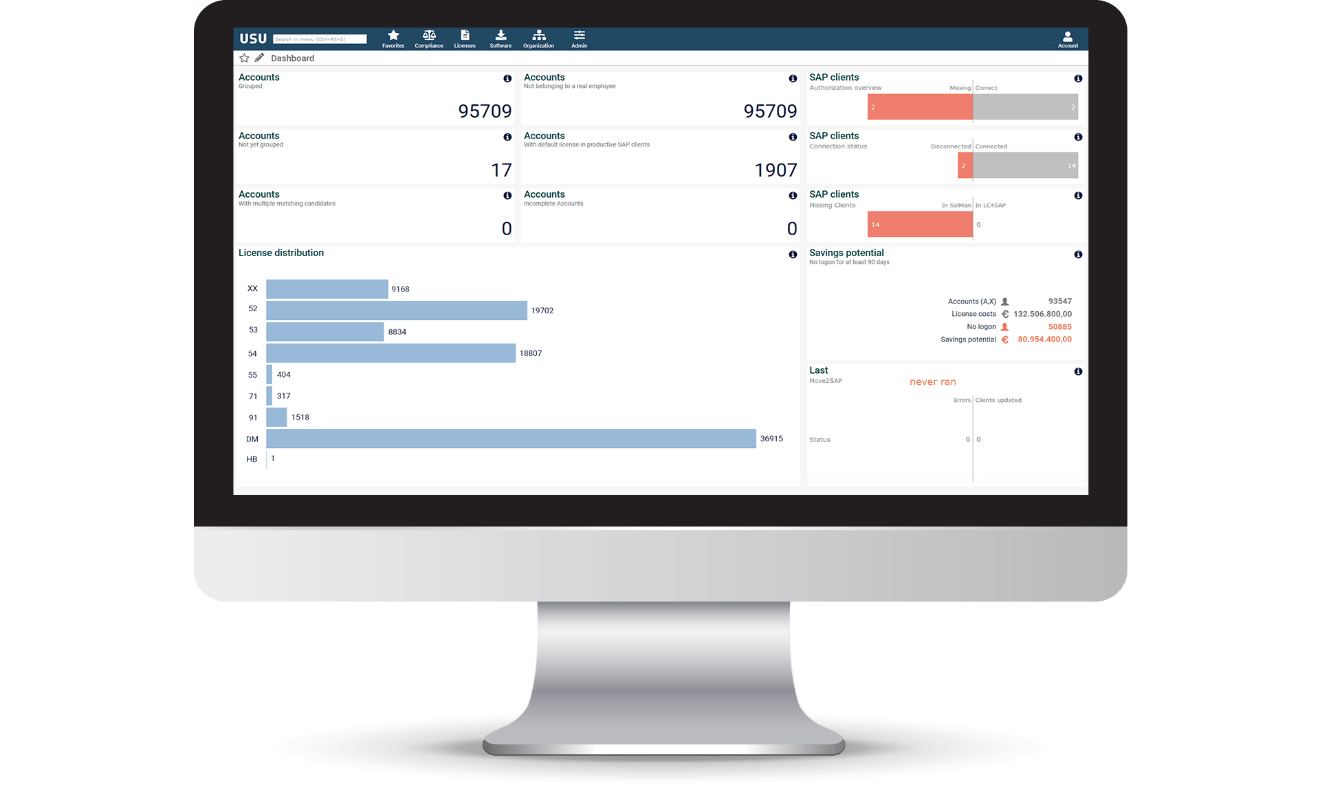The height and width of the screenshot is (788, 1320).
Task: Click the gray Correct authorization bar
Action: tap(1026, 107)
